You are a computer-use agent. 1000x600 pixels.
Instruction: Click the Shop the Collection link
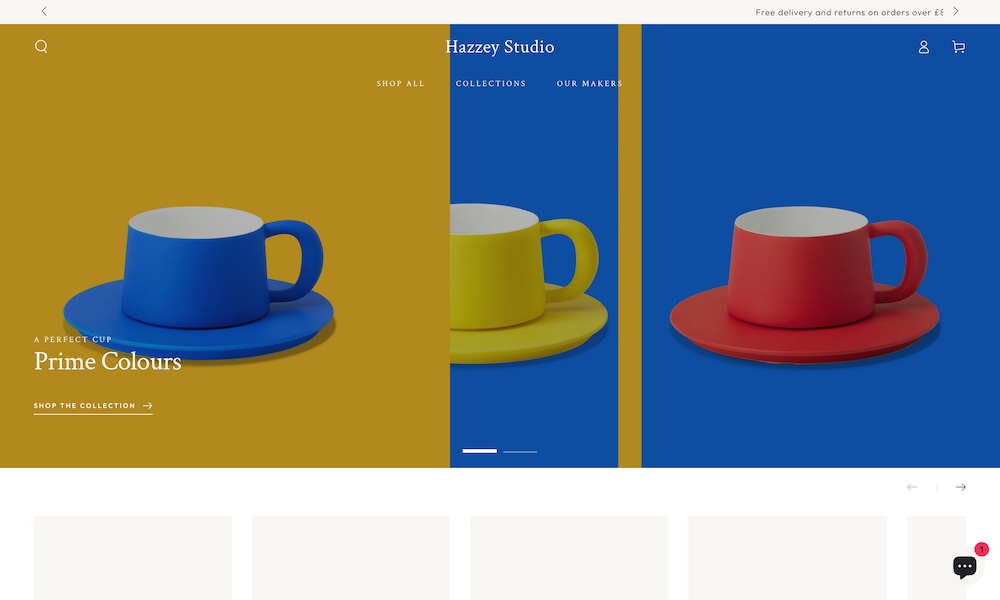point(93,406)
